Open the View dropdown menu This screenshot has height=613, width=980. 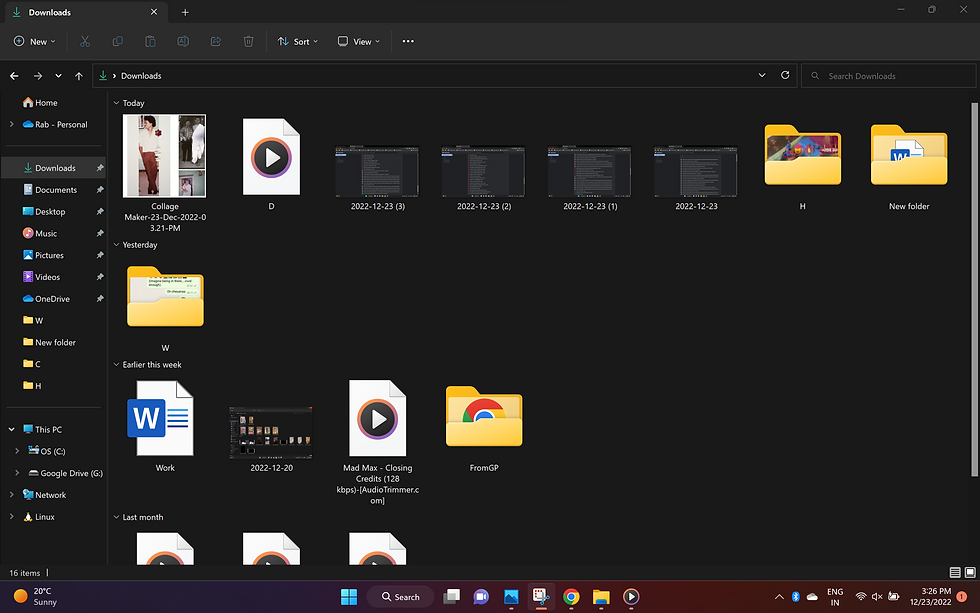coord(359,41)
